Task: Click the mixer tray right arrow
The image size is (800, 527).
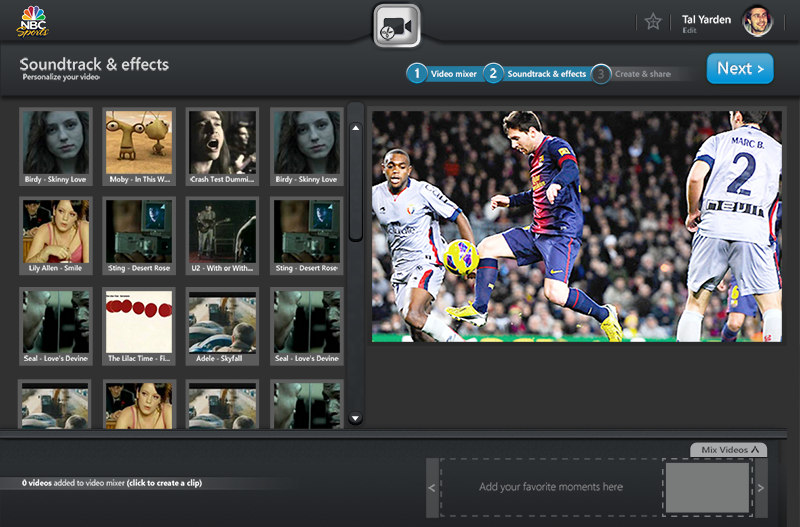Action: (761, 488)
